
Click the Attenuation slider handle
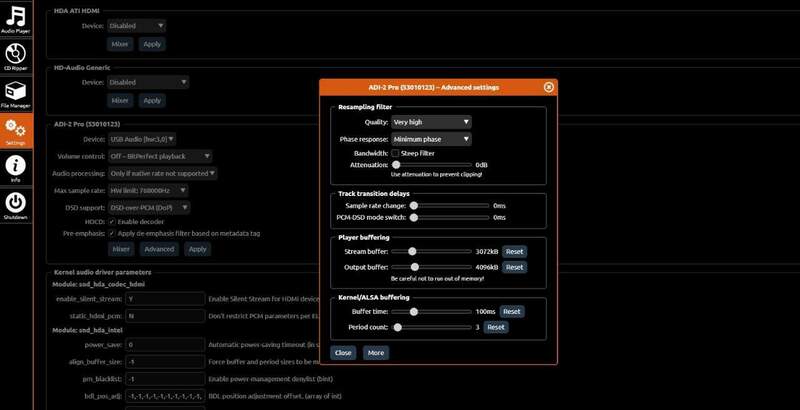tap(397, 164)
